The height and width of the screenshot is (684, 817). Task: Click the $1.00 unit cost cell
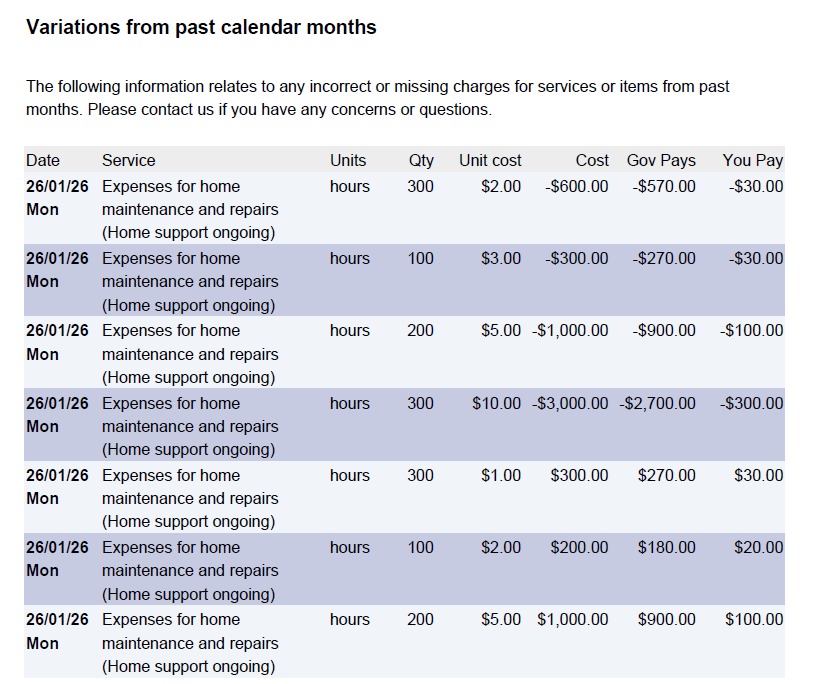coord(501,475)
